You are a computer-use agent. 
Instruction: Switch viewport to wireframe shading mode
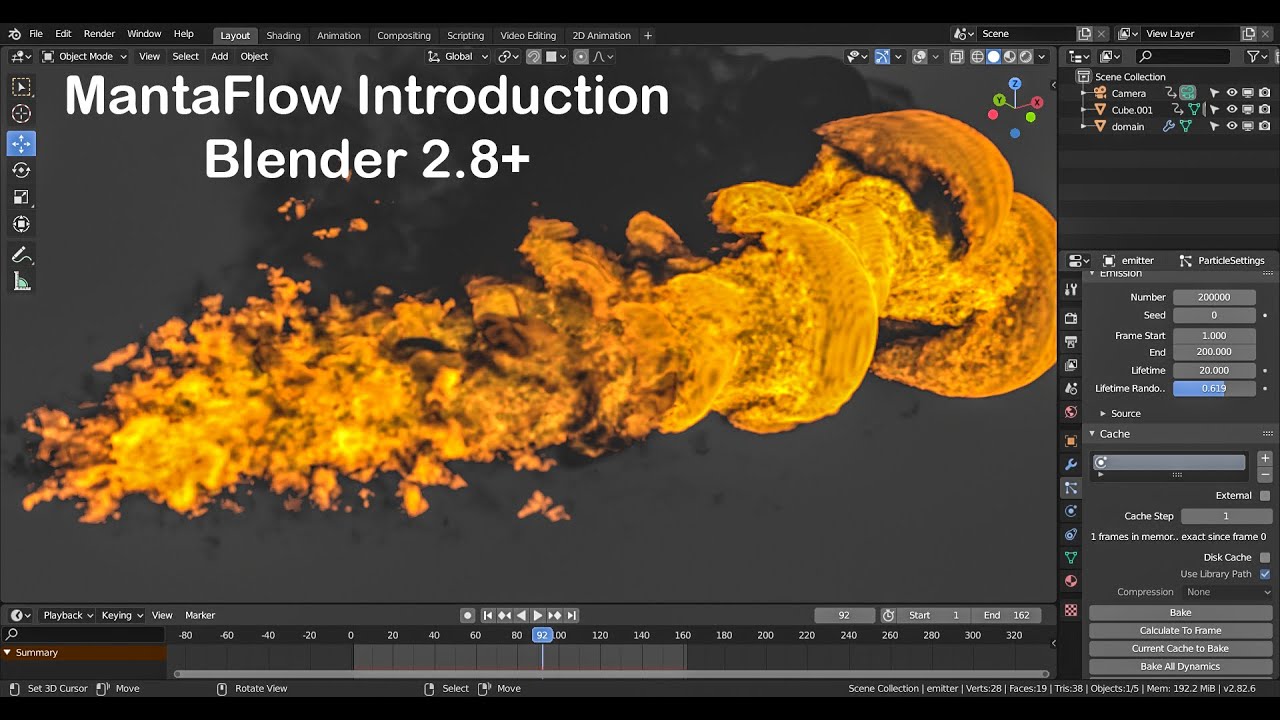[x=977, y=57]
